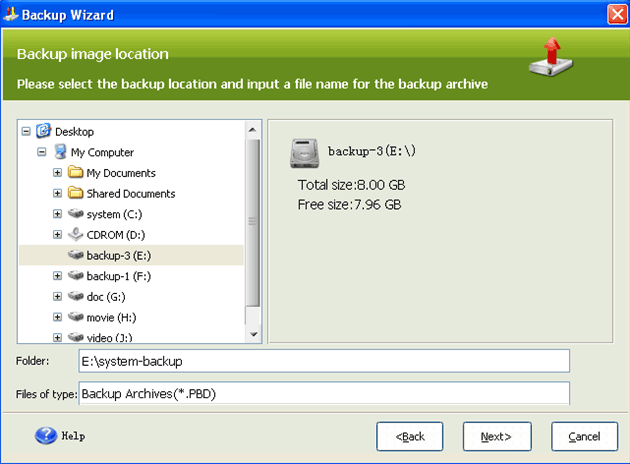Select video (J:) label
The height and width of the screenshot is (464, 630).
(109, 337)
